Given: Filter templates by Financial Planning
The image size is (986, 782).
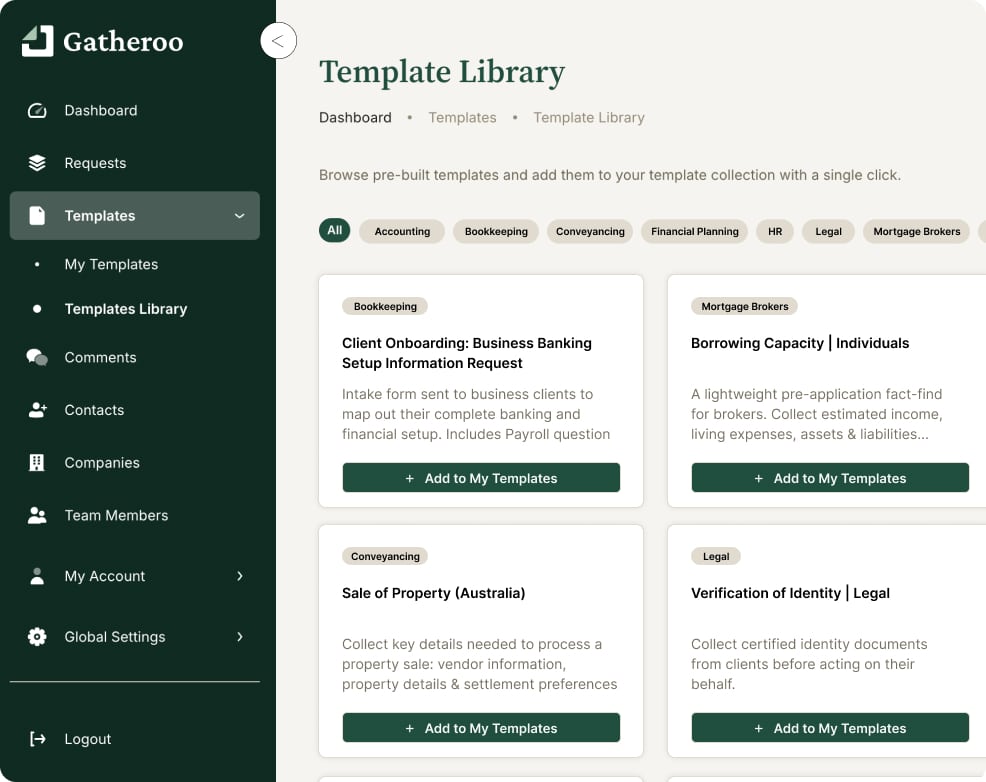Looking at the screenshot, I should [x=695, y=231].
